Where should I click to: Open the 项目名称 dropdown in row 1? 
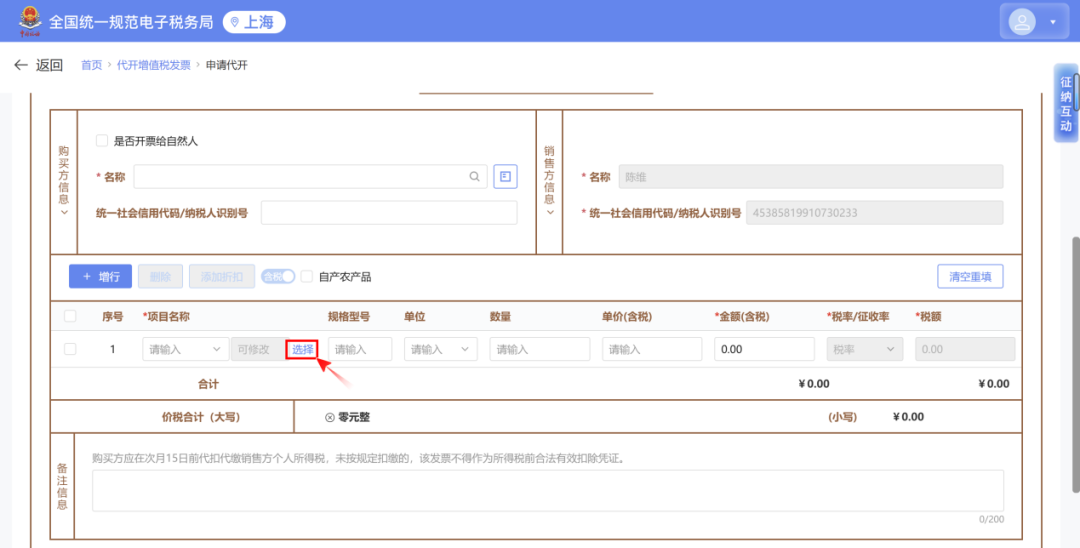(x=185, y=349)
